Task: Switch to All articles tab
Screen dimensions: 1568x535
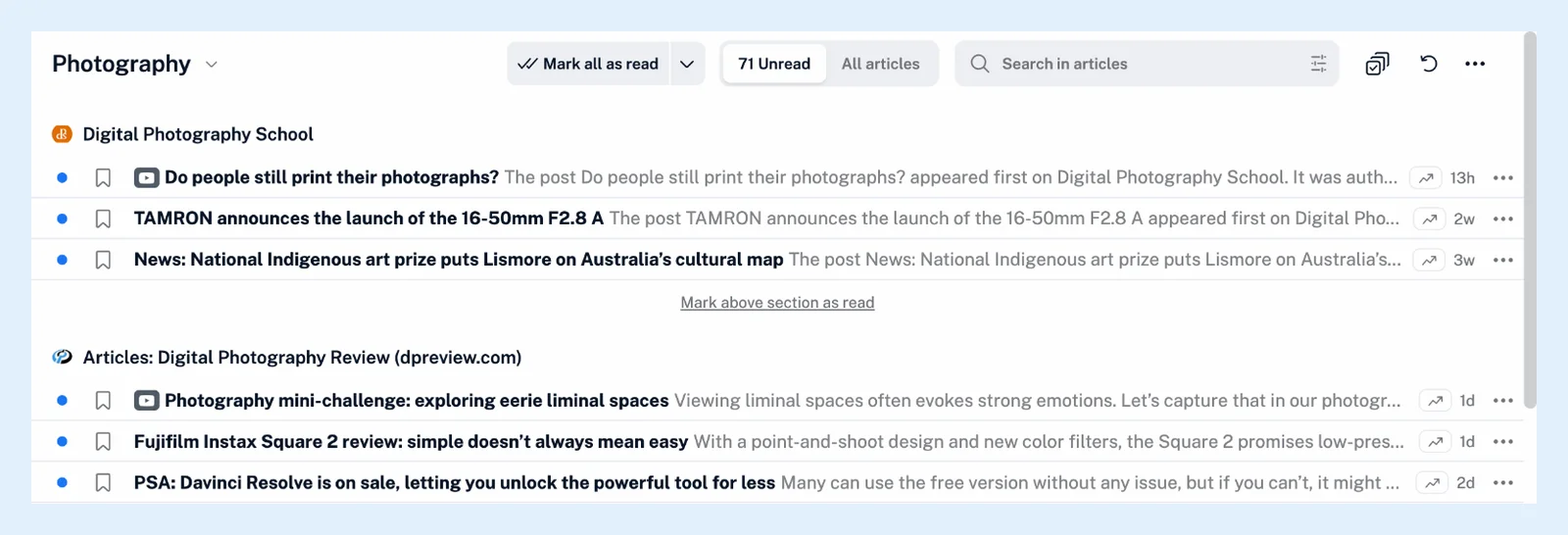Action: pyautogui.click(x=880, y=64)
